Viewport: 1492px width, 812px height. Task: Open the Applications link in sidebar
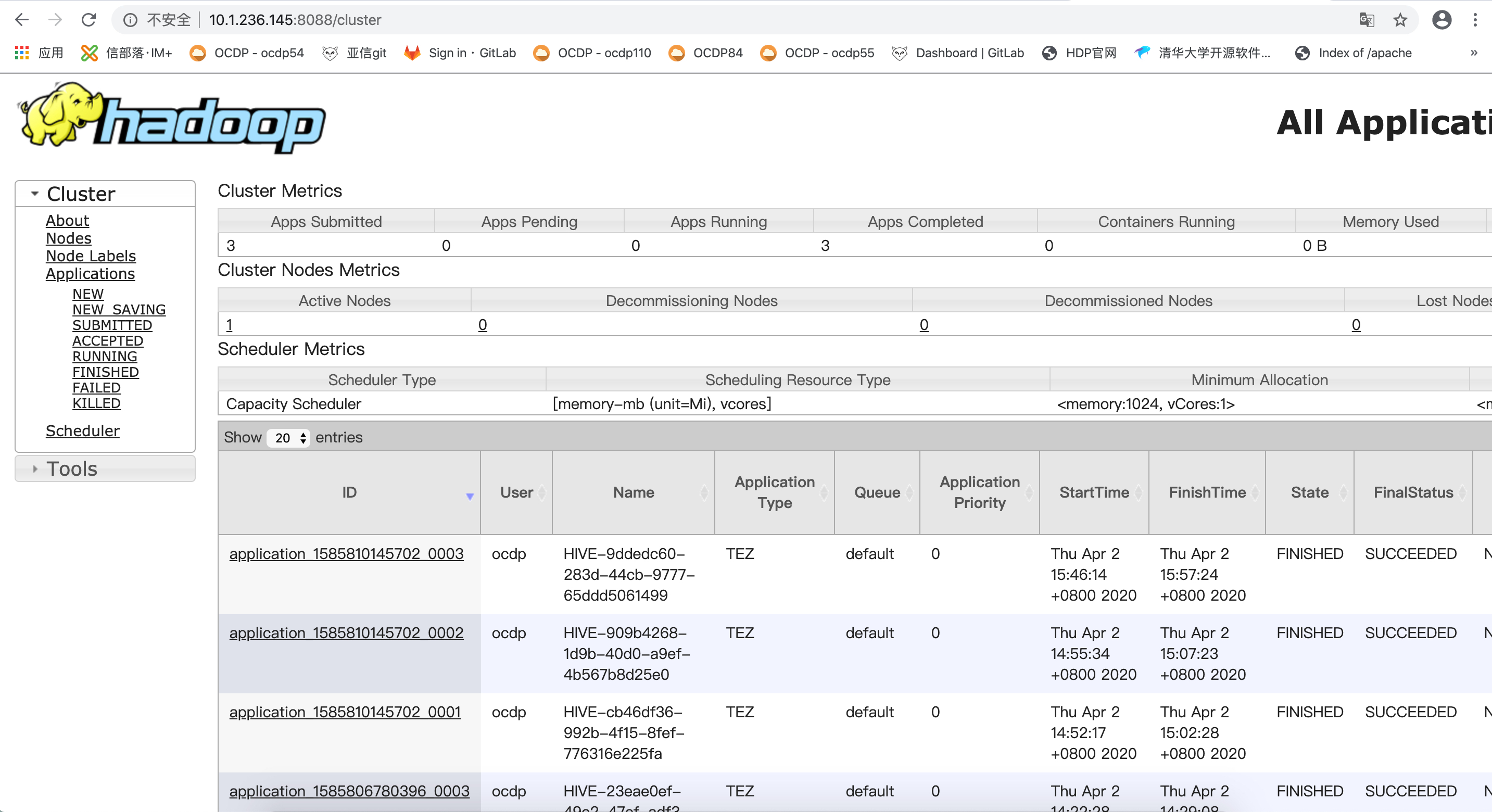pyautogui.click(x=91, y=273)
